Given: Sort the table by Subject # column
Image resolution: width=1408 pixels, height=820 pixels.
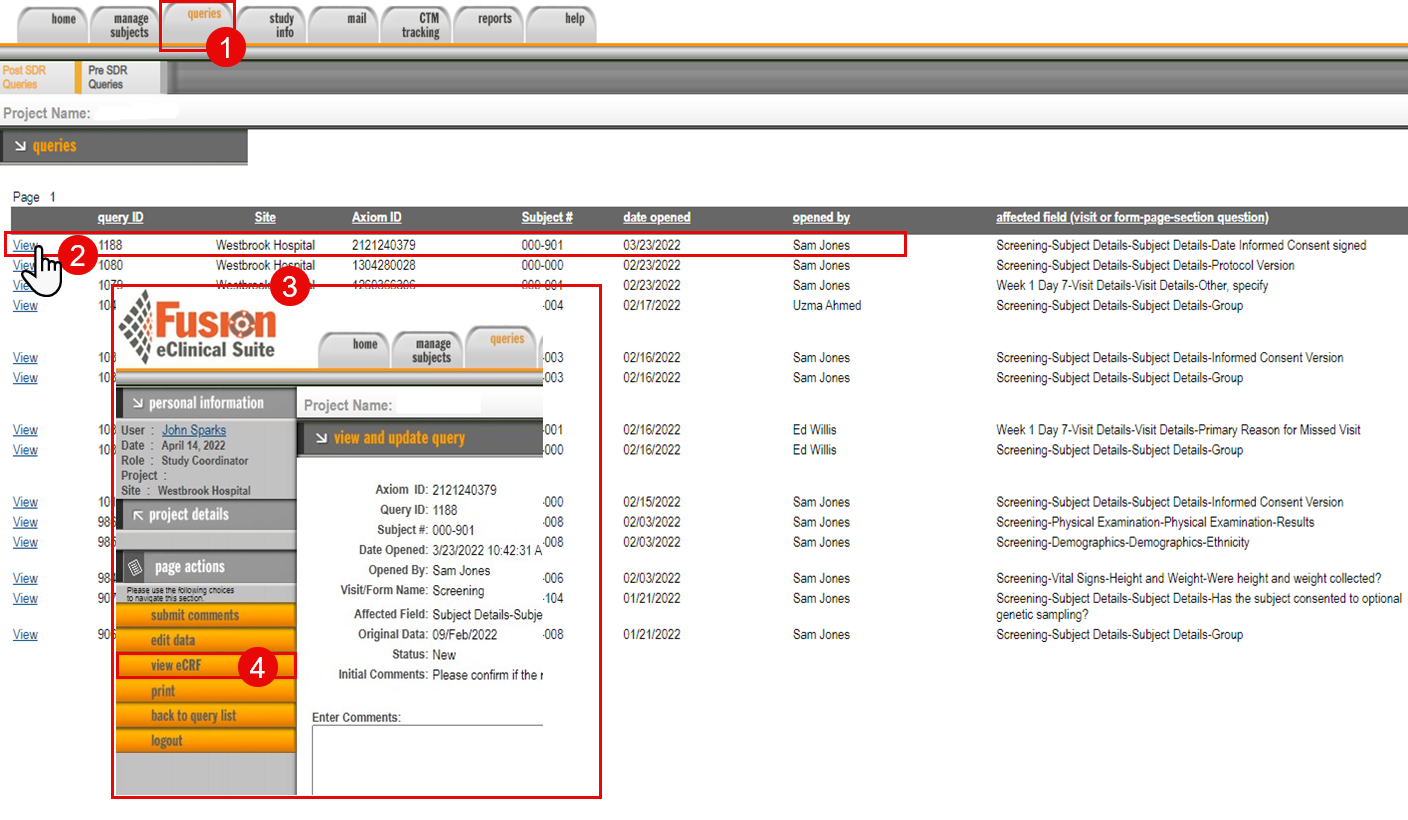Looking at the screenshot, I should coord(547,217).
